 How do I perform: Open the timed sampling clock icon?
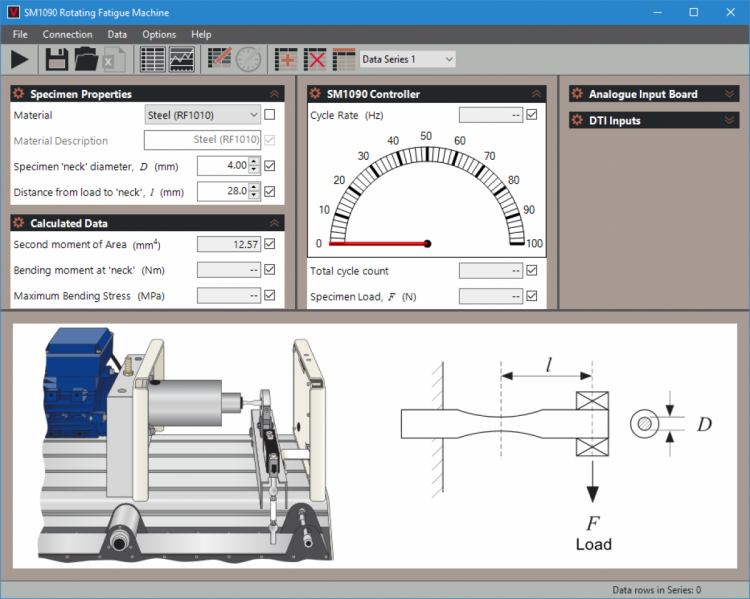tap(249, 60)
